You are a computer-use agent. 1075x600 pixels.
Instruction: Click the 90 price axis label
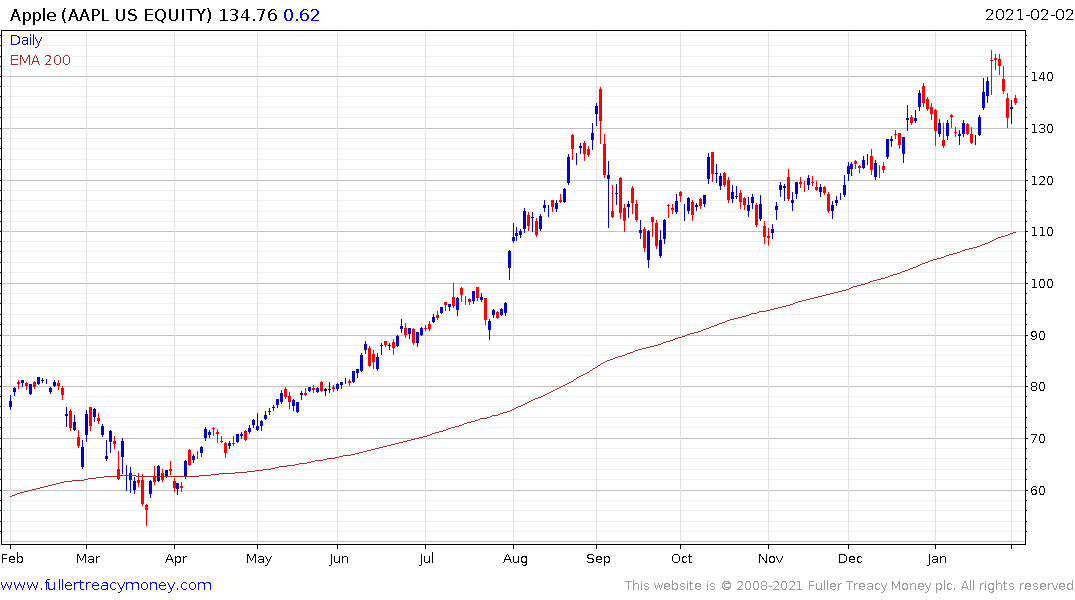(1038, 335)
